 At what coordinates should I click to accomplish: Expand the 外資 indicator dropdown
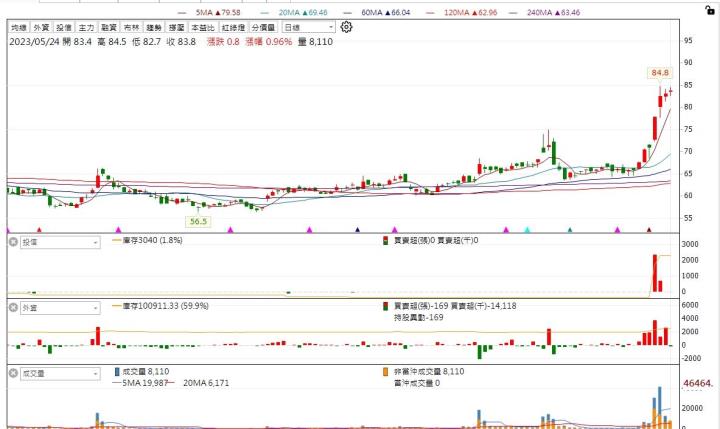click(95, 307)
